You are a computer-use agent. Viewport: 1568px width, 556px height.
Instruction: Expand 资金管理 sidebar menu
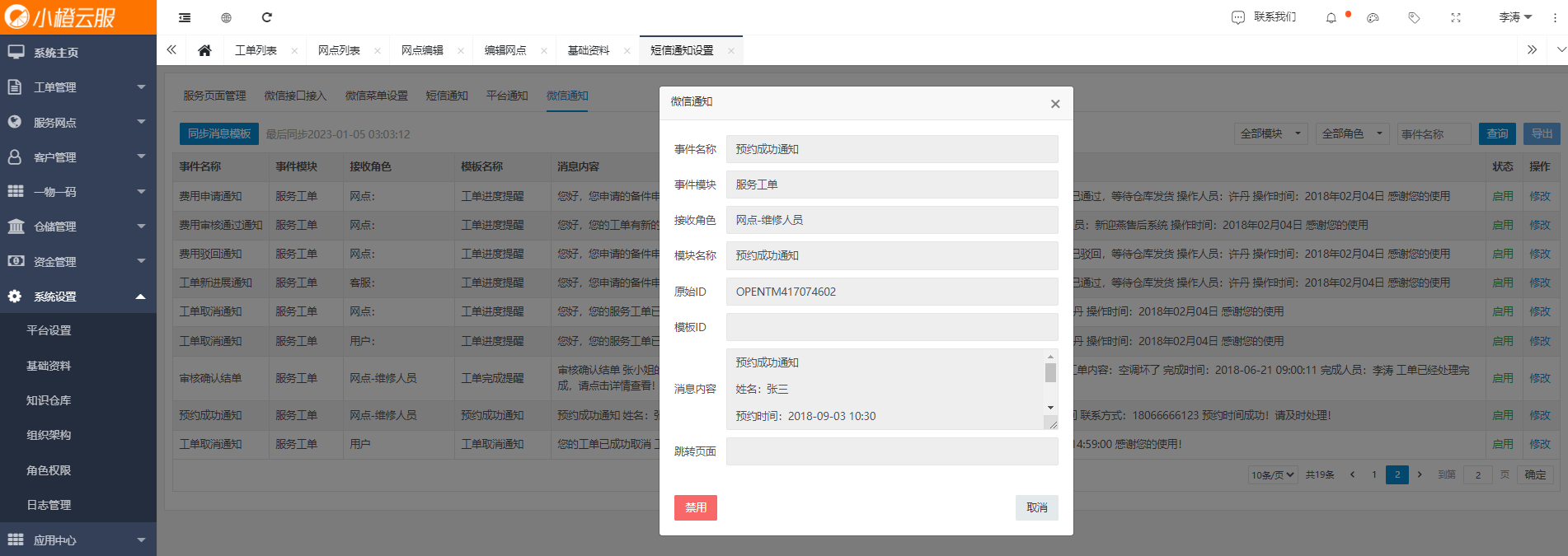tap(78, 261)
